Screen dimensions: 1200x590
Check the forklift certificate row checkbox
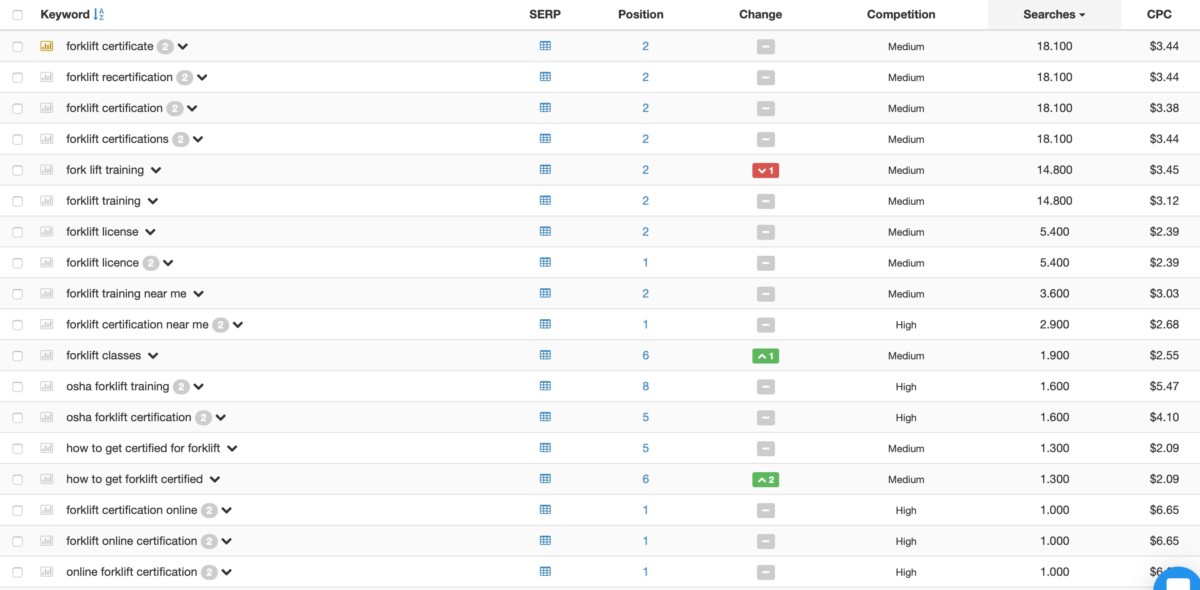pos(18,47)
